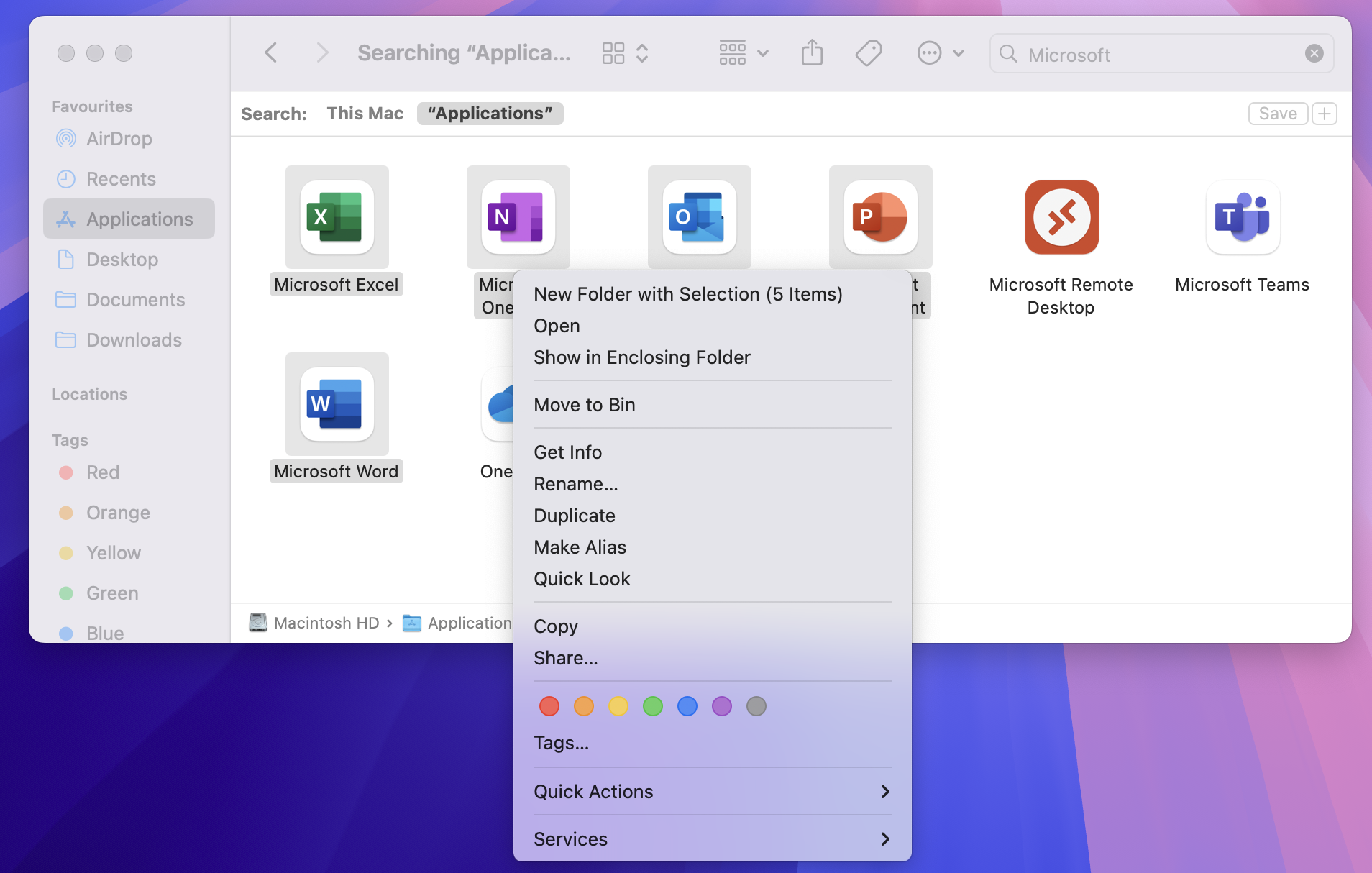Choose Make Alias from context menu
Screen dimensions: 1372x873
click(x=713, y=547)
